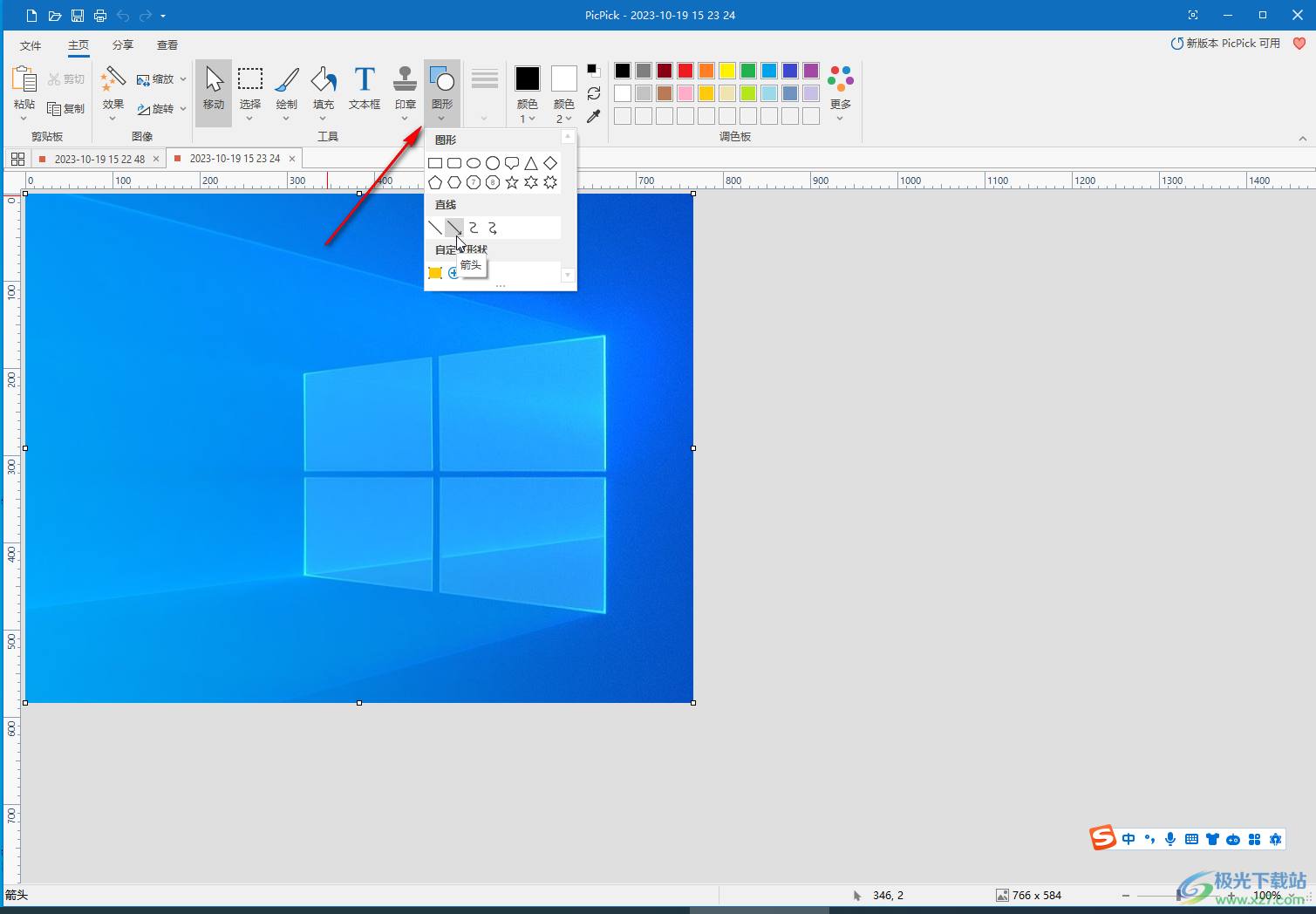
Task: Select the six-point star shape
Action: (x=531, y=182)
